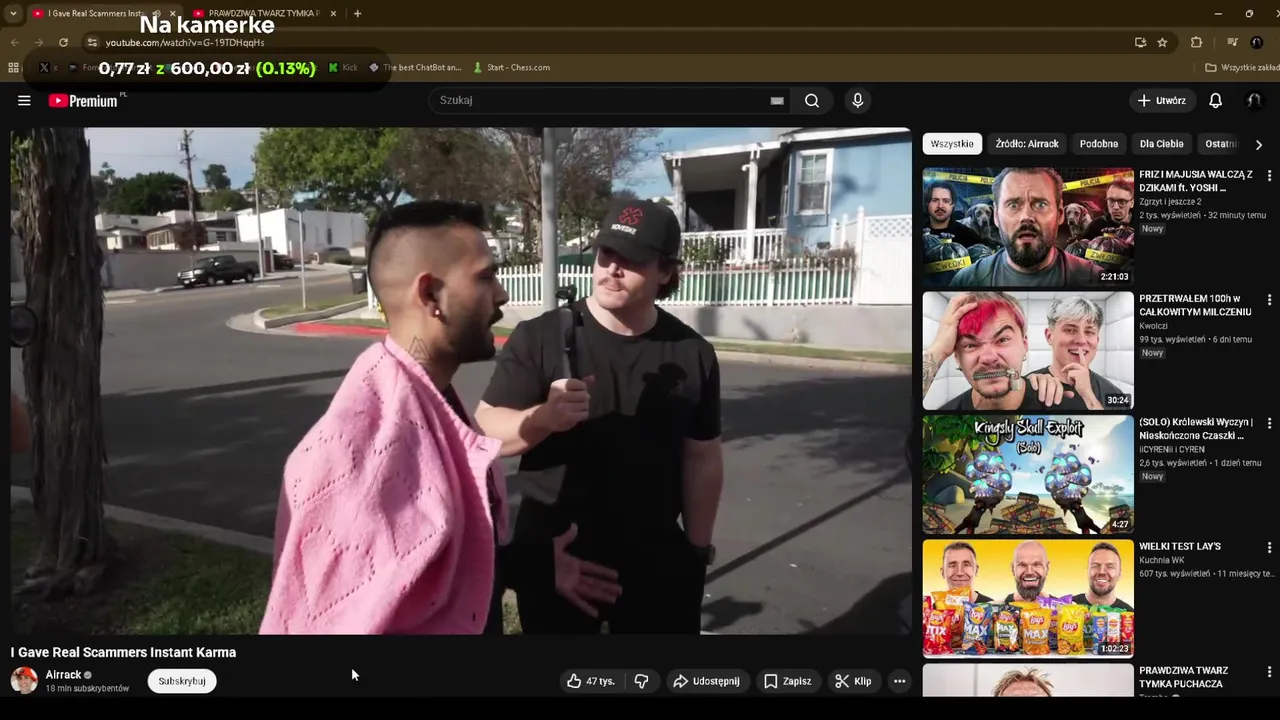The image size is (1280, 720).
Task: Open the YouTube guide hamburger menu
Action: [24, 100]
